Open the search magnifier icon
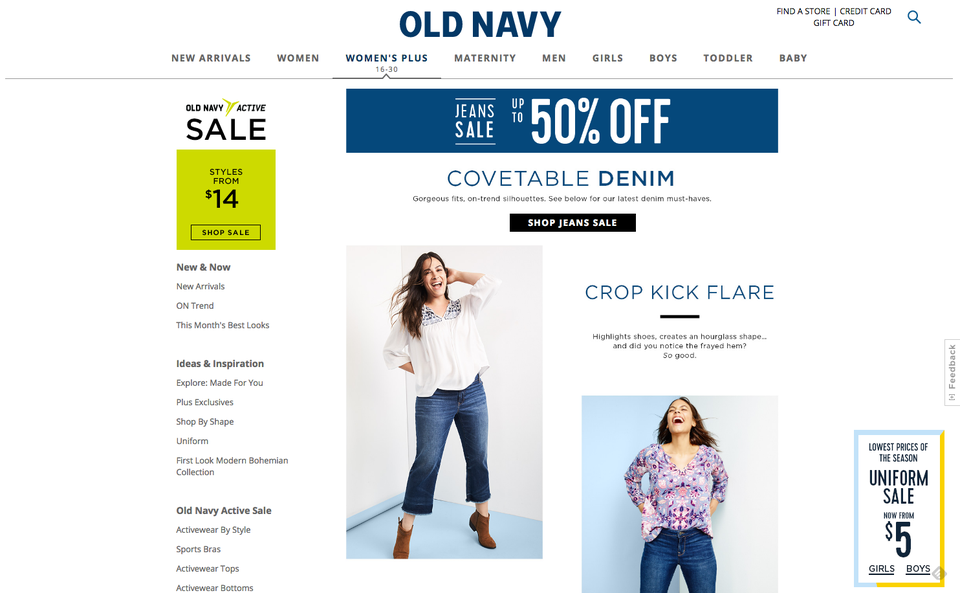The width and height of the screenshot is (960, 593). click(913, 17)
